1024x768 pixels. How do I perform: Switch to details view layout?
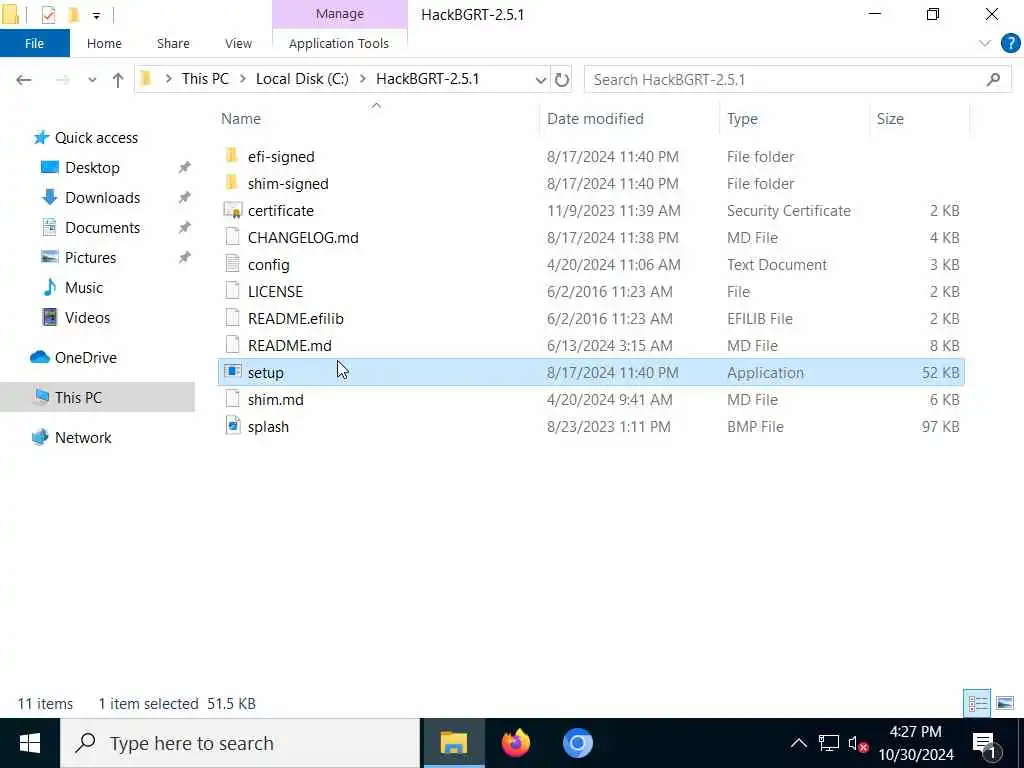977,703
